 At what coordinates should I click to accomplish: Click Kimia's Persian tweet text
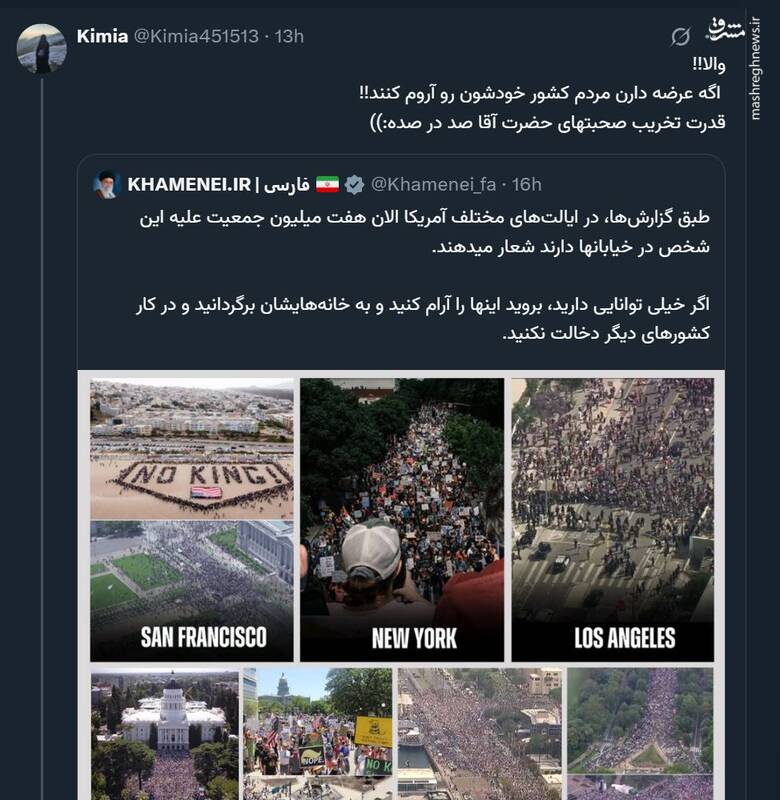click(x=543, y=94)
